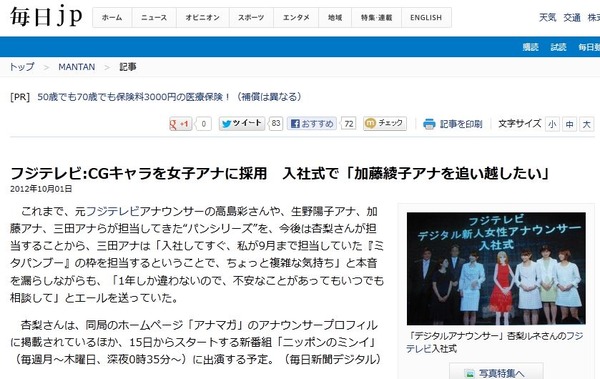Click 購読 in the blue bar
Screen dimensions: 600x379
click(x=530, y=47)
